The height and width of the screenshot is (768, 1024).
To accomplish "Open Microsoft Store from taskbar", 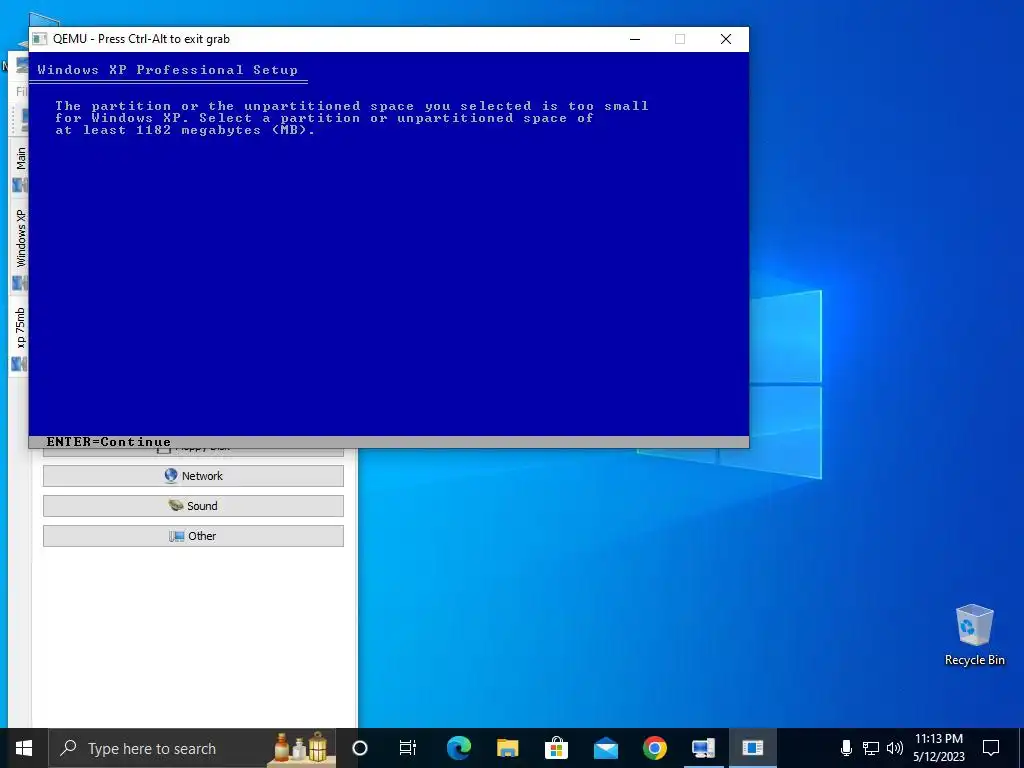I will click(556, 748).
